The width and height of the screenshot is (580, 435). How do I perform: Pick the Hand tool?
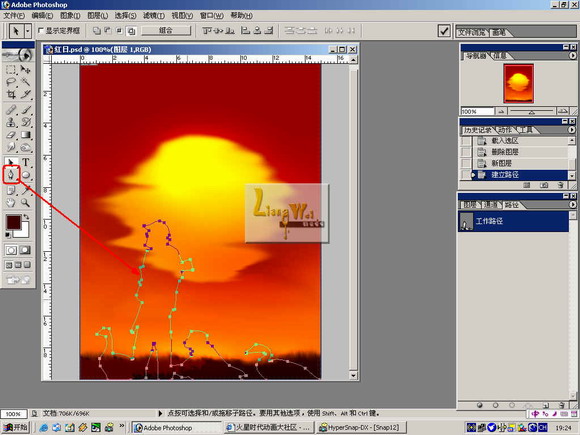11,202
